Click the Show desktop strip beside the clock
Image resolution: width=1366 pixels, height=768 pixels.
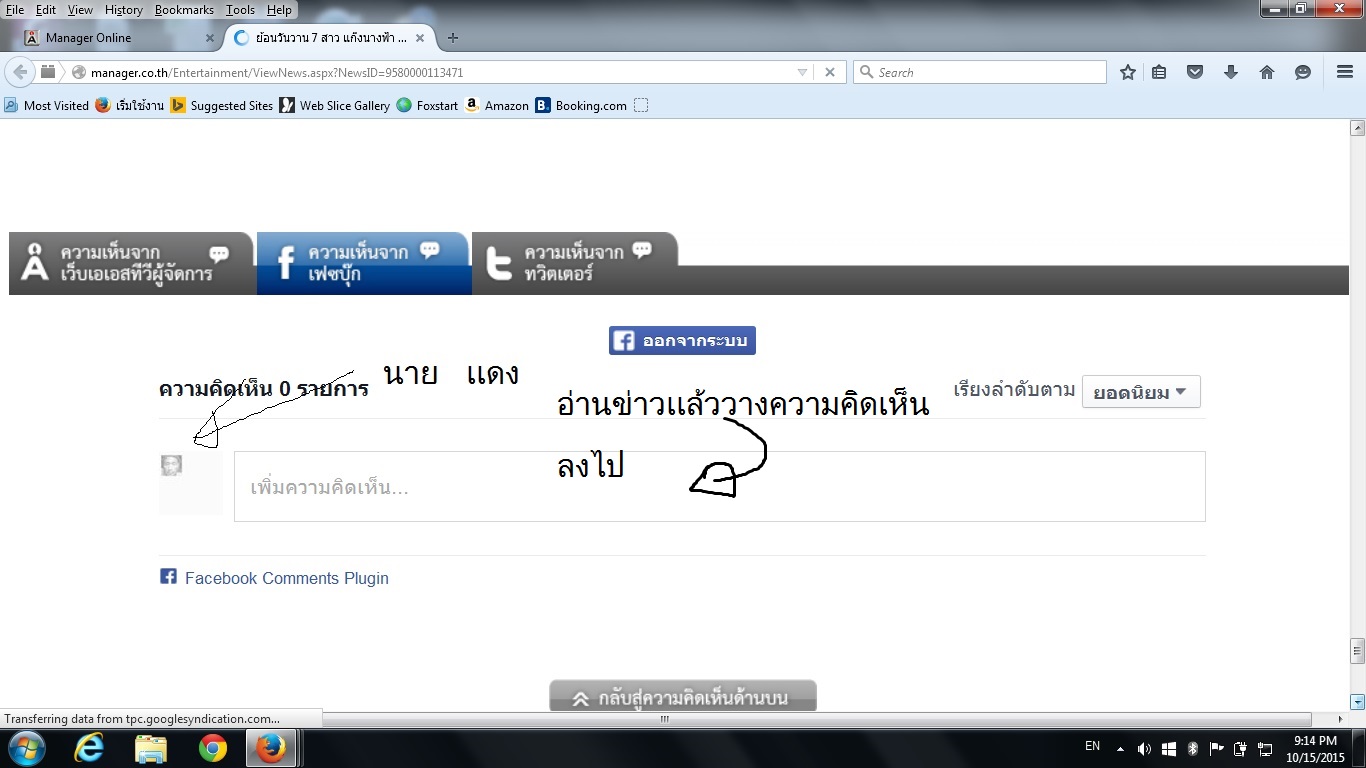[1359, 748]
